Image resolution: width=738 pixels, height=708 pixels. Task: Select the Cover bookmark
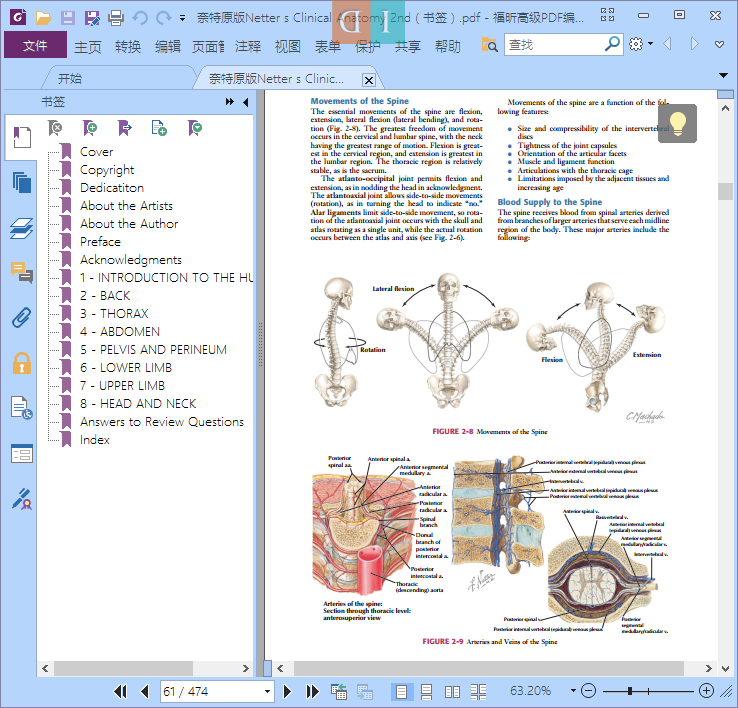(x=96, y=152)
